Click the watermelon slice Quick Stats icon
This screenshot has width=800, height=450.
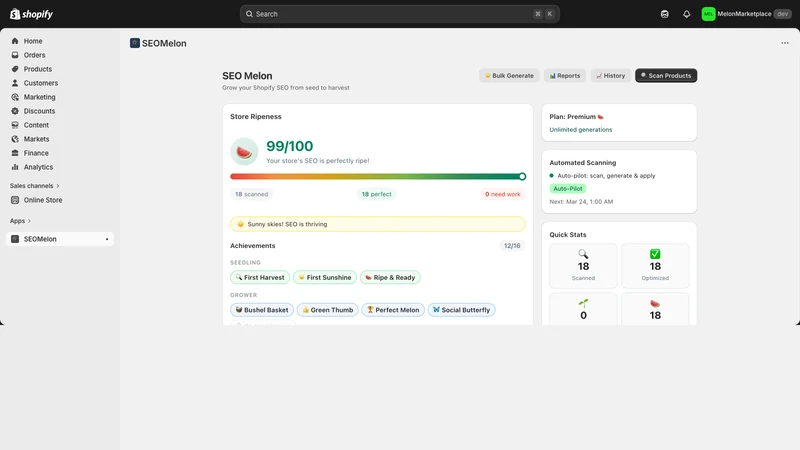tap(655, 303)
